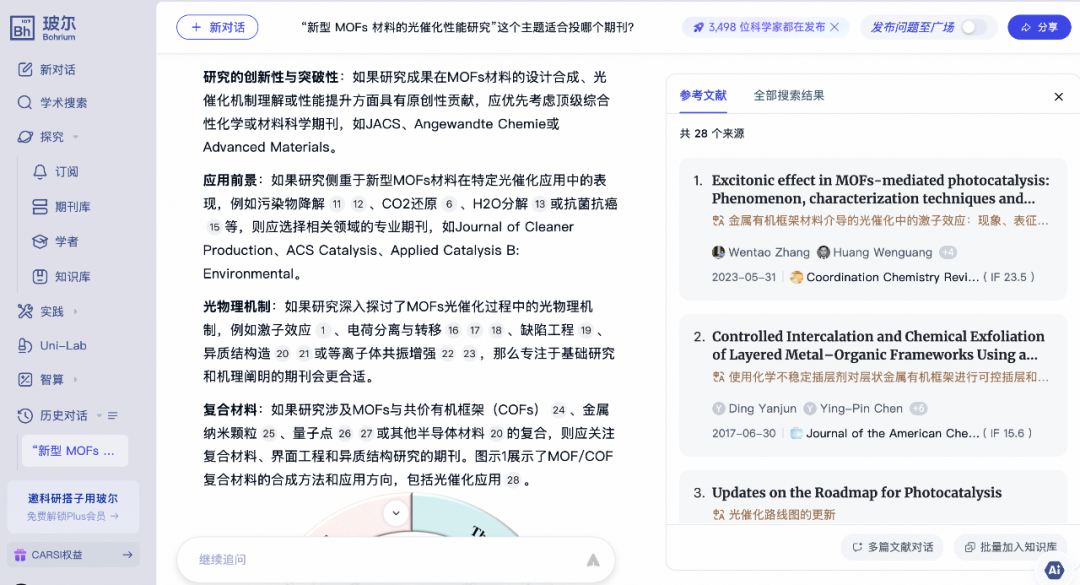This screenshot has width=1080, height=585.
Task: Expand the 探究 section arrow
Action: pos(76,136)
